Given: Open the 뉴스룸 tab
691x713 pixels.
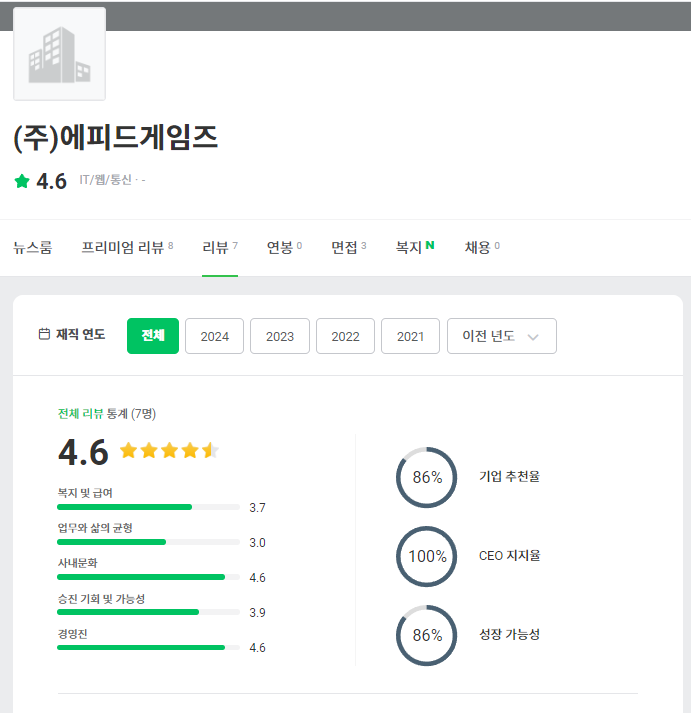Looking at the screenshot, I should coord(33,247).
